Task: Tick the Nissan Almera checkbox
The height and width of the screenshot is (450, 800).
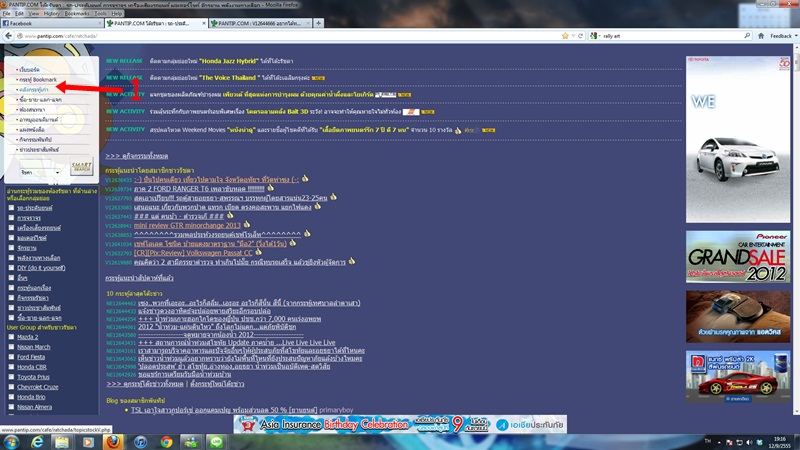Action: [11, 407]
